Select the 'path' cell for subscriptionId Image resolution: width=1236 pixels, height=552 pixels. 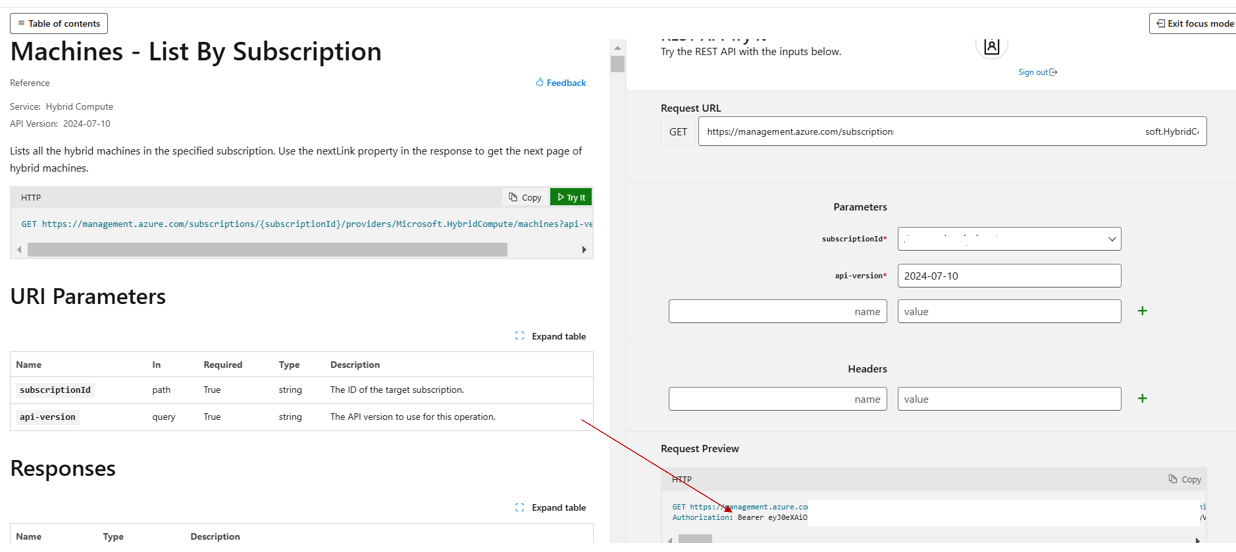[161, 390]
